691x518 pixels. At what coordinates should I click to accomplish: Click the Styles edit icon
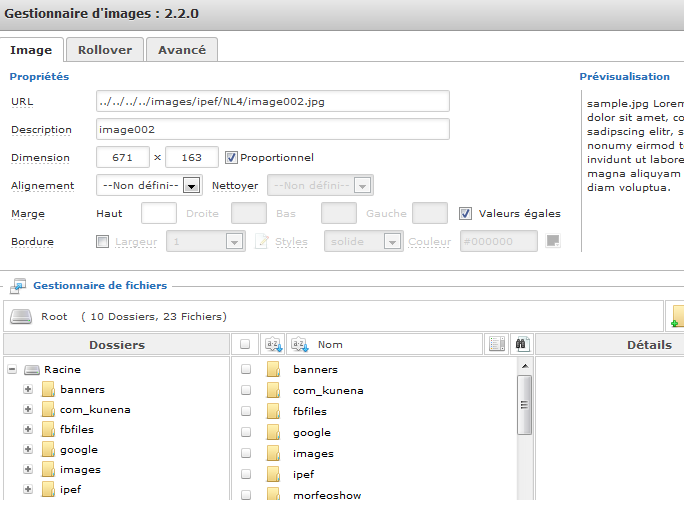262,242
